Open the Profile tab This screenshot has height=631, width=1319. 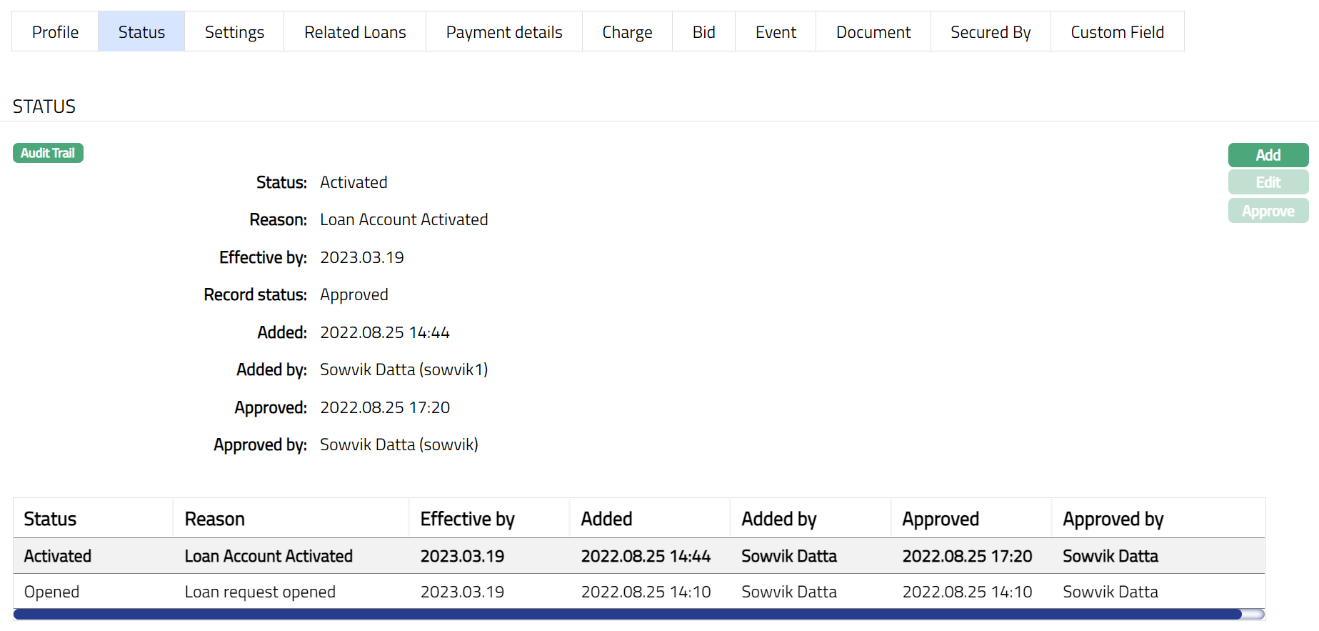tap(55, 32)
